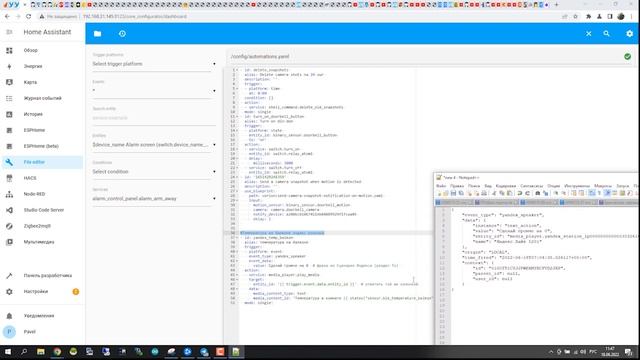Image resolution: width=640 pixels, height=360 pixels.
Task: Click Redo icon in Notepad++ toolbar
Action: (527, 193)
